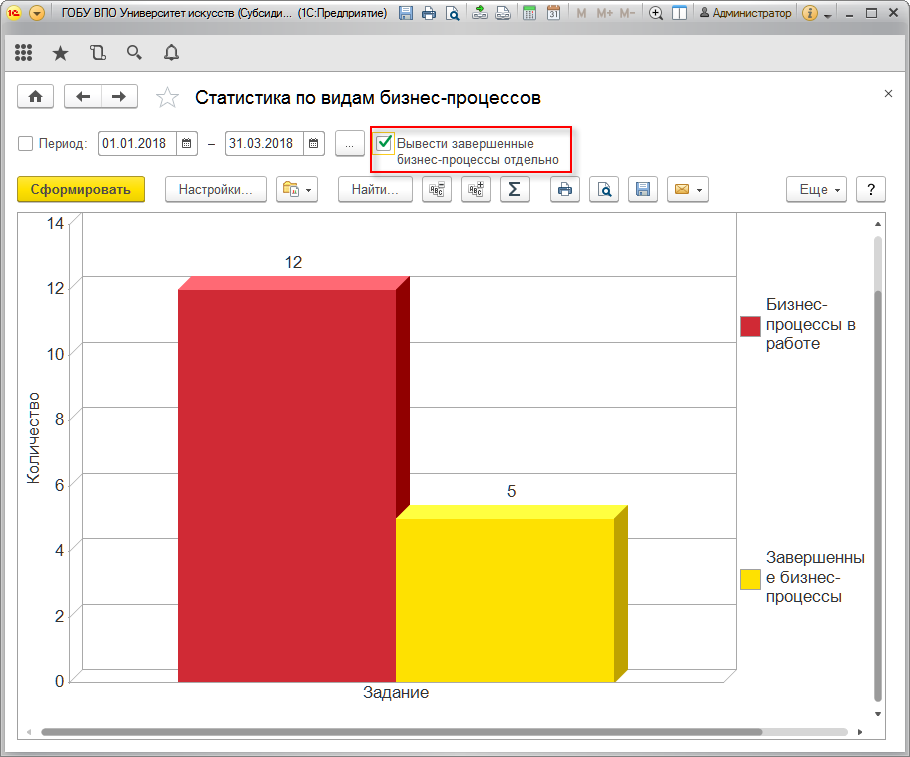This screenshot has width=910, height=757.
Task: Navigate forward with right arrow
Action: click(119, 96)
